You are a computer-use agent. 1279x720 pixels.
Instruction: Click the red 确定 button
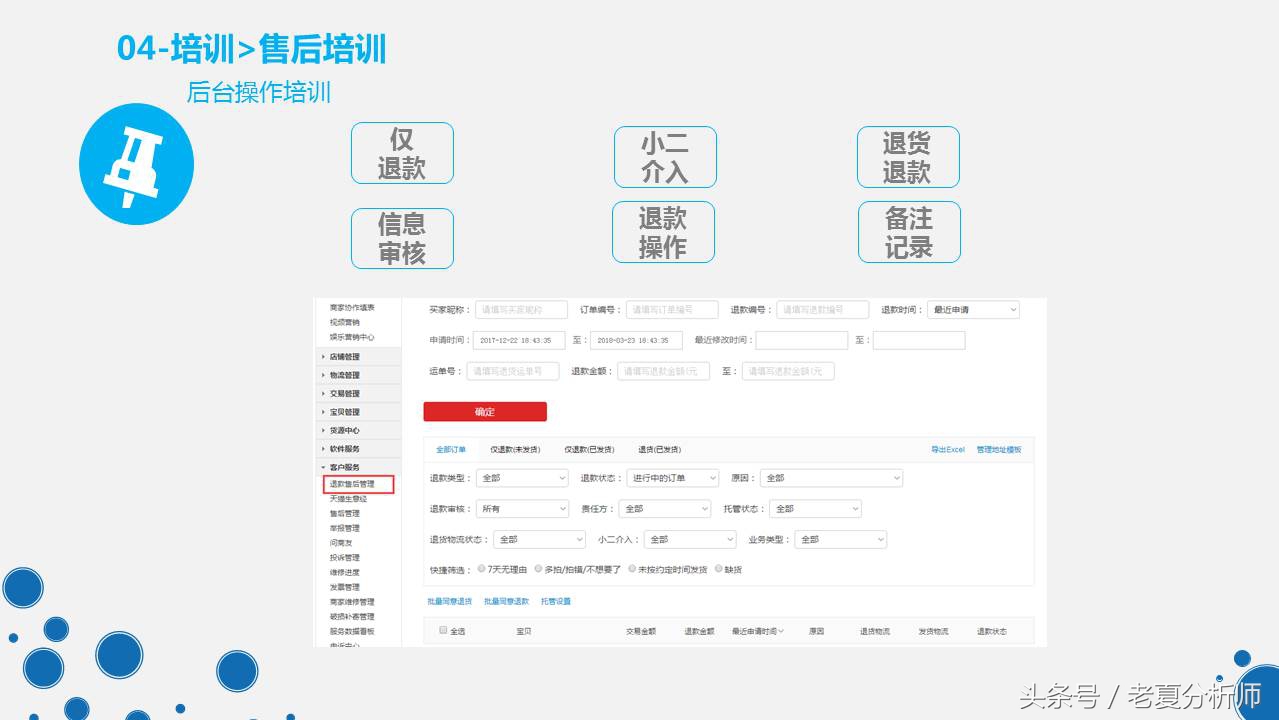pyautogui.click(x=485, y=410)
